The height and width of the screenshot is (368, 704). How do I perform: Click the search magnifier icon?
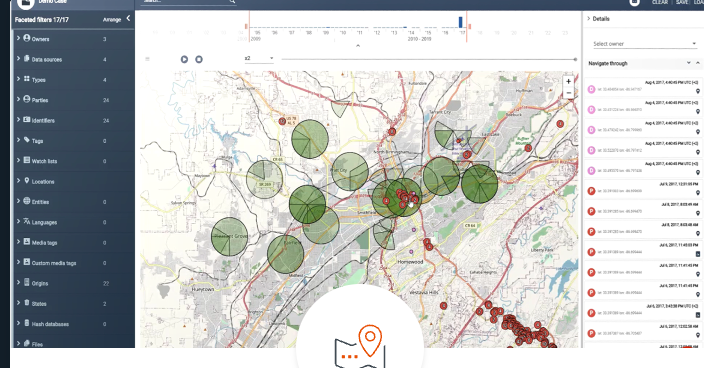click(232, 1)
